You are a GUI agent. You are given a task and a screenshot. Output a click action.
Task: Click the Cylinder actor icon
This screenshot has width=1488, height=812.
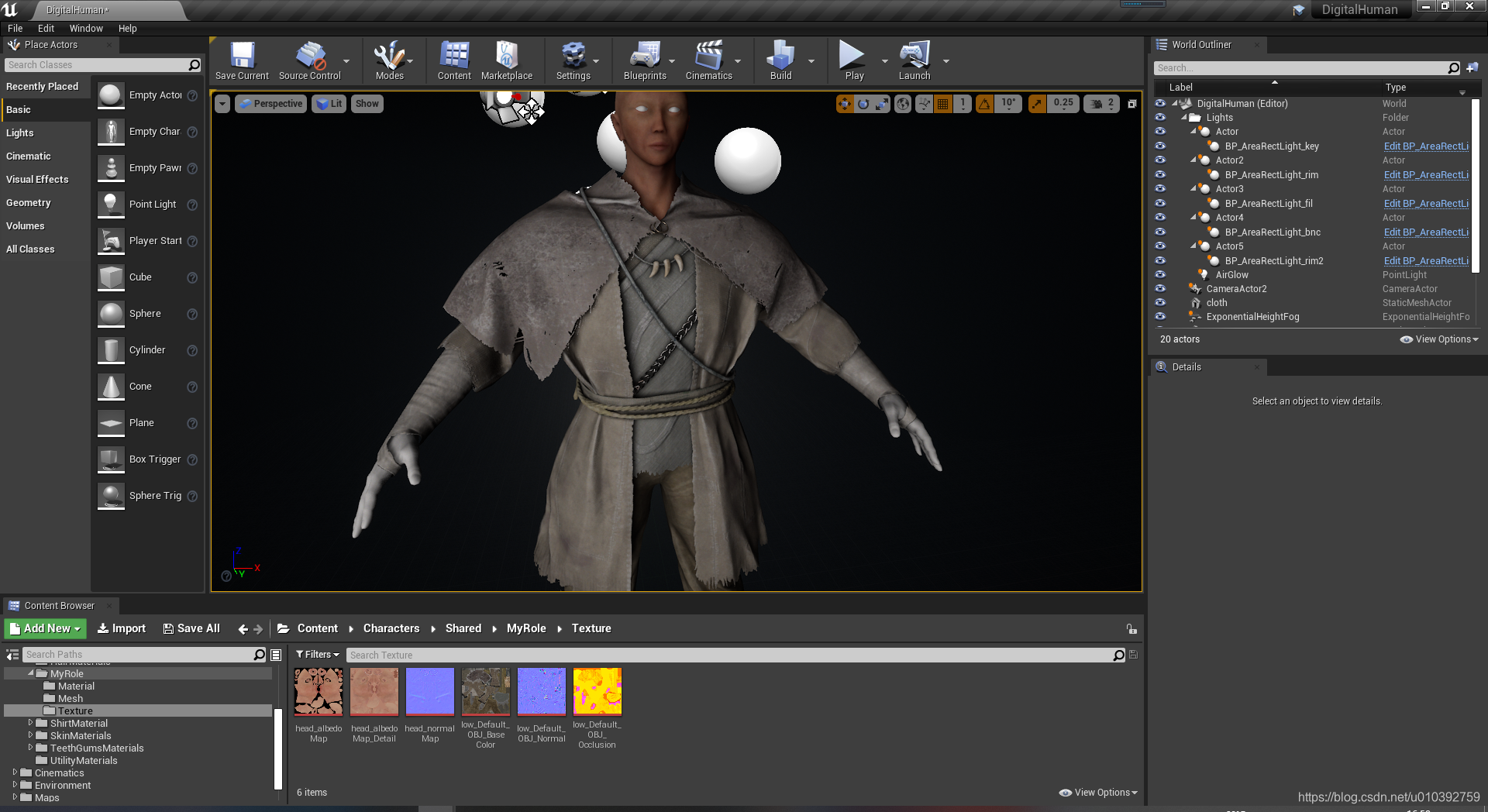(111, 350)
